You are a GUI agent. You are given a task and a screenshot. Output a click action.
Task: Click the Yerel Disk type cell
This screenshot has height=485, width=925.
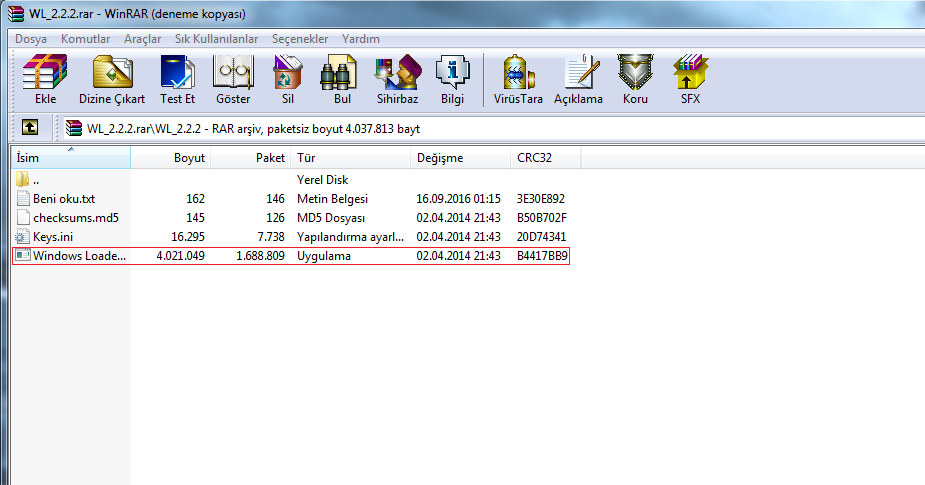322,179
